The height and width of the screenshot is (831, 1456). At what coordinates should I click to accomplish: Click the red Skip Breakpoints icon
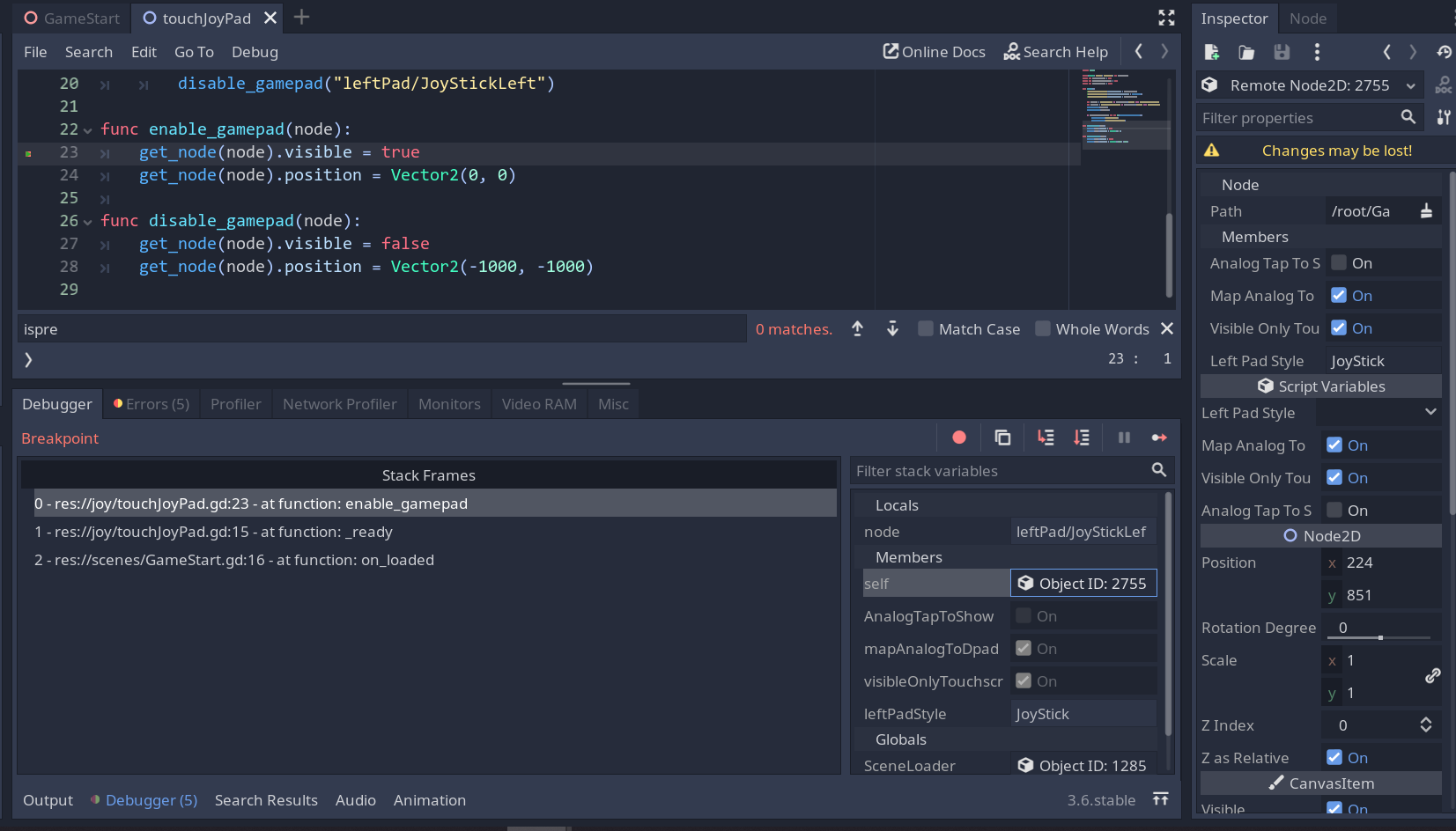[959, 438]
